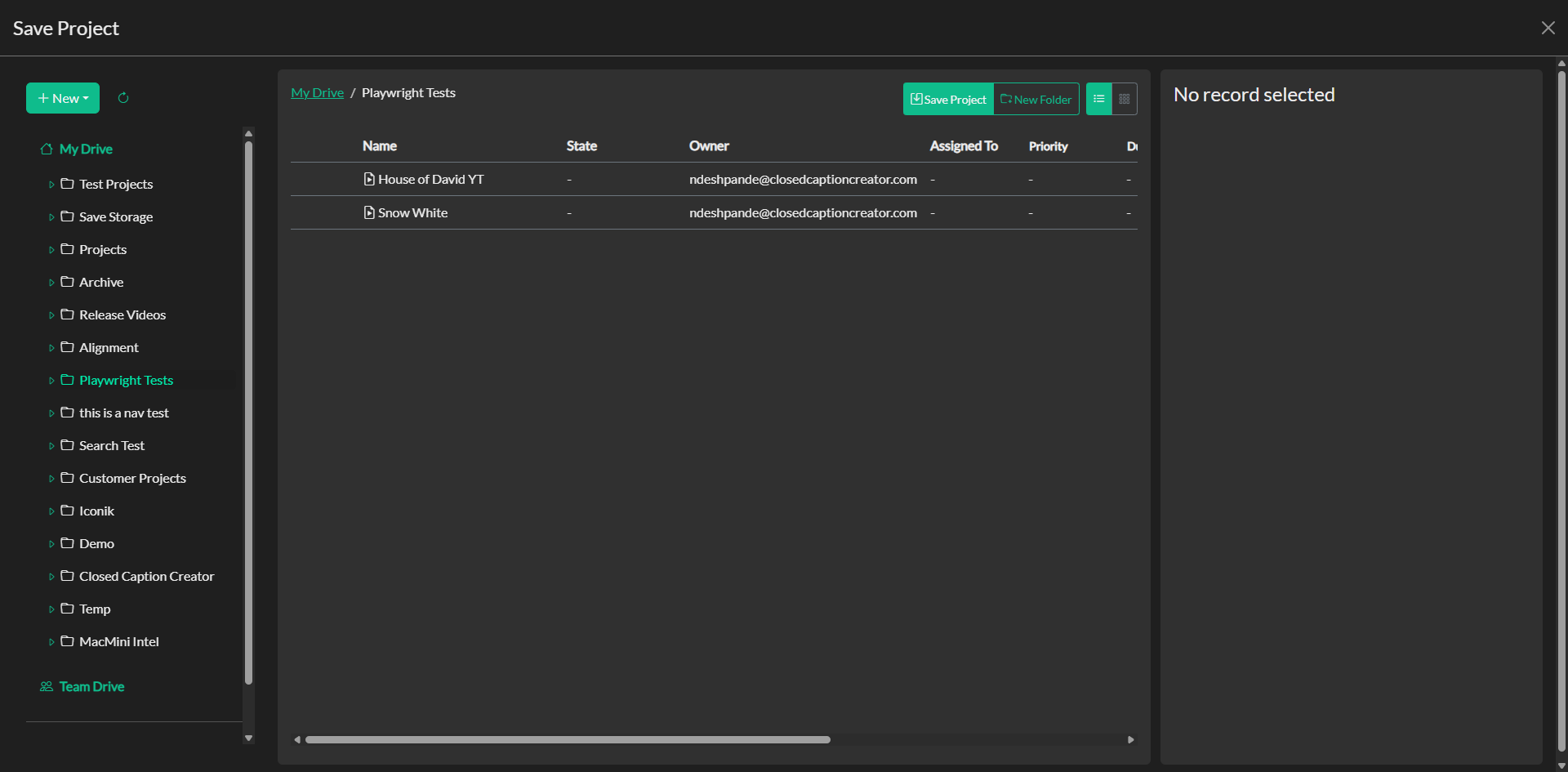This screenshot has width=1568, height=772.
Task: Create a New Folder
Action: coord(1036,99)
